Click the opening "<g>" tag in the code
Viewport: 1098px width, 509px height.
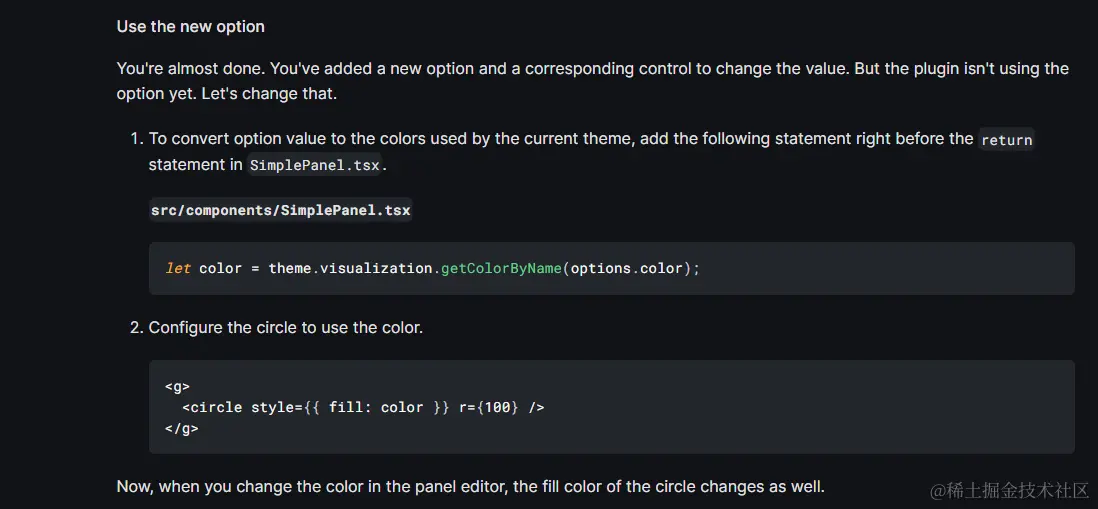pyautogui.click(x=177, y=386)
